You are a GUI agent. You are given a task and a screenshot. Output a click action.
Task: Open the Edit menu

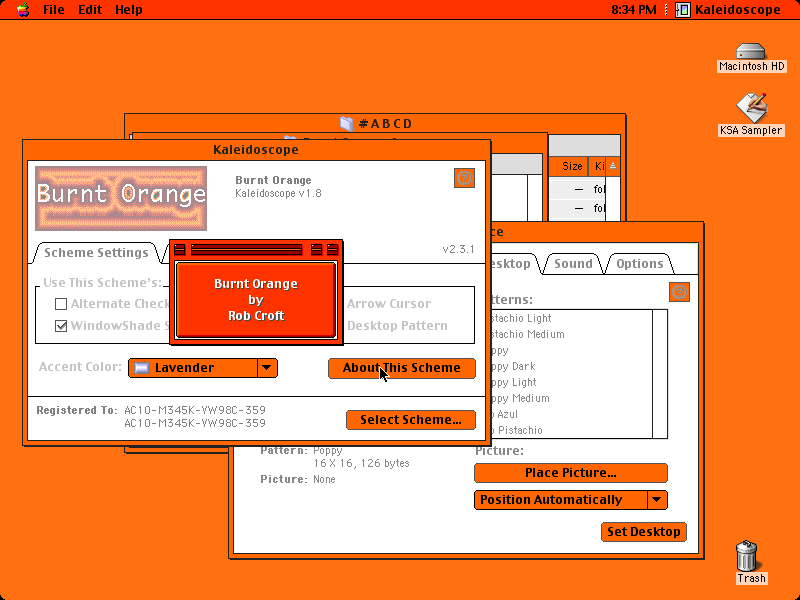[x=90, y=10]
